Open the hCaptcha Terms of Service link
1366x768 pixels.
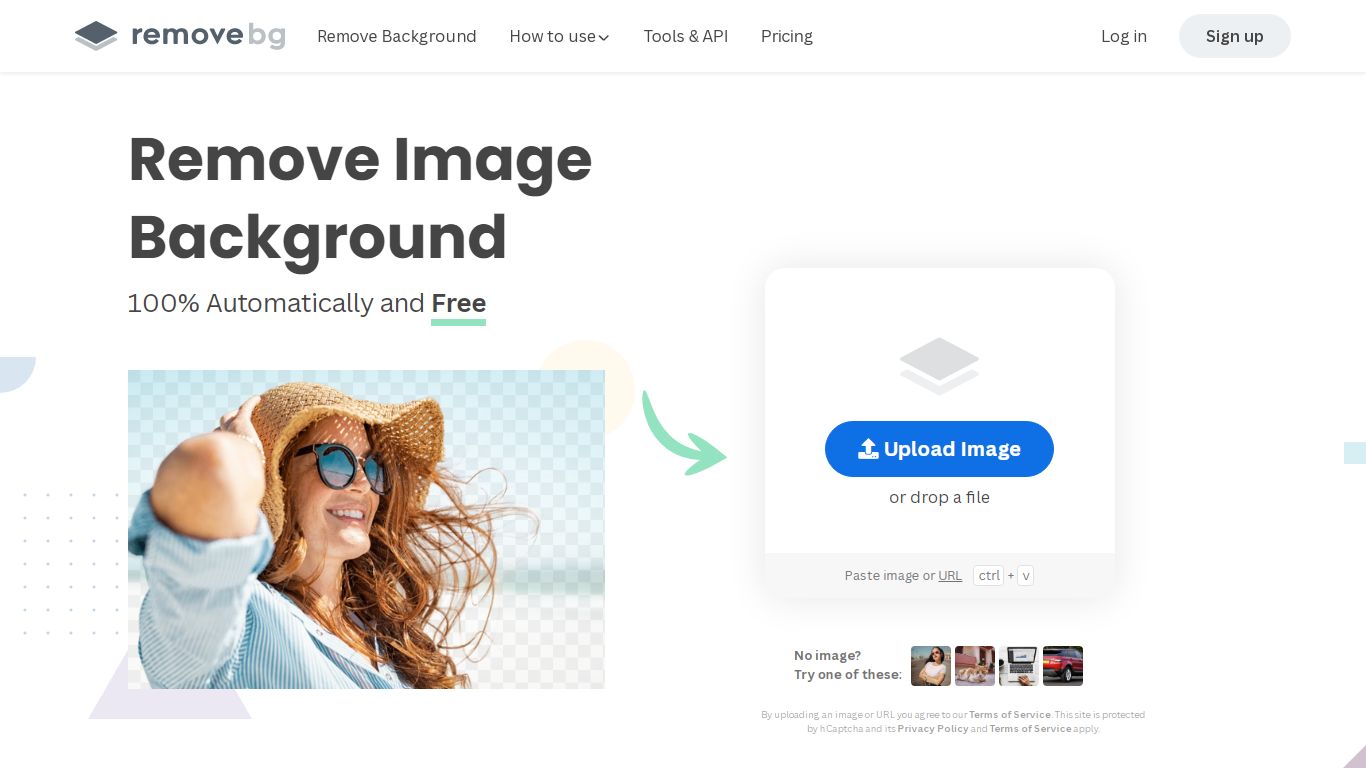click(x=1031, y=729)
